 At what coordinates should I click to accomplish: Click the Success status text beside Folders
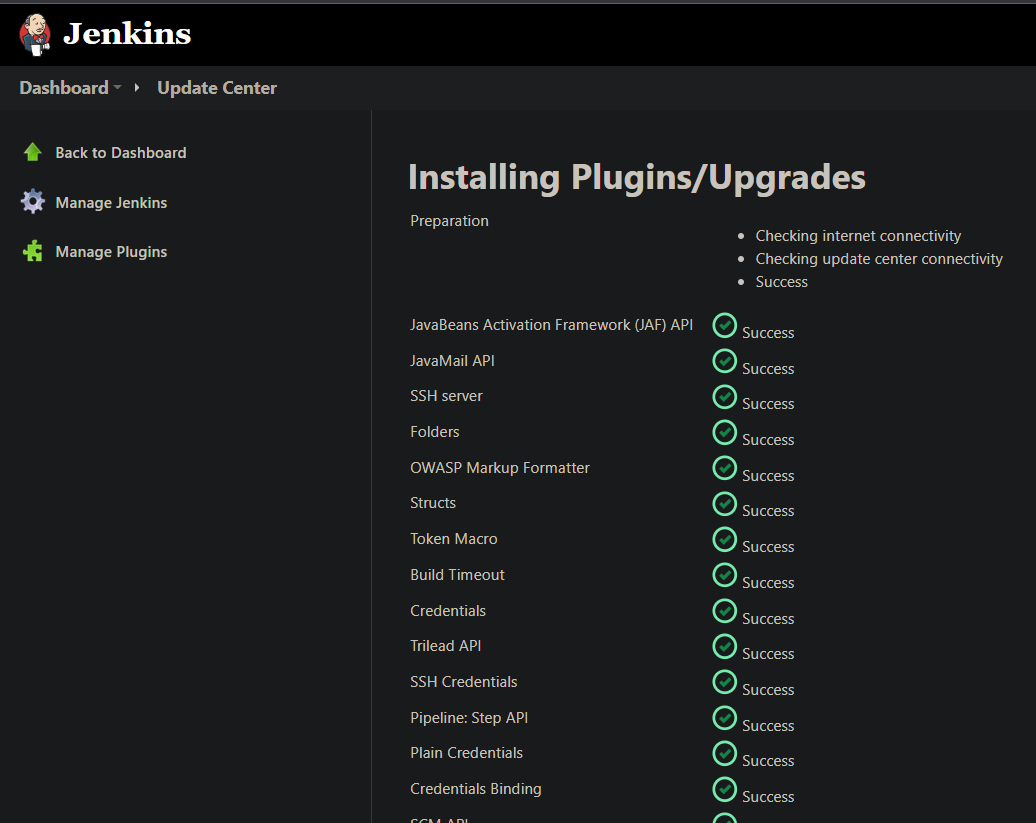click(768, 440)
